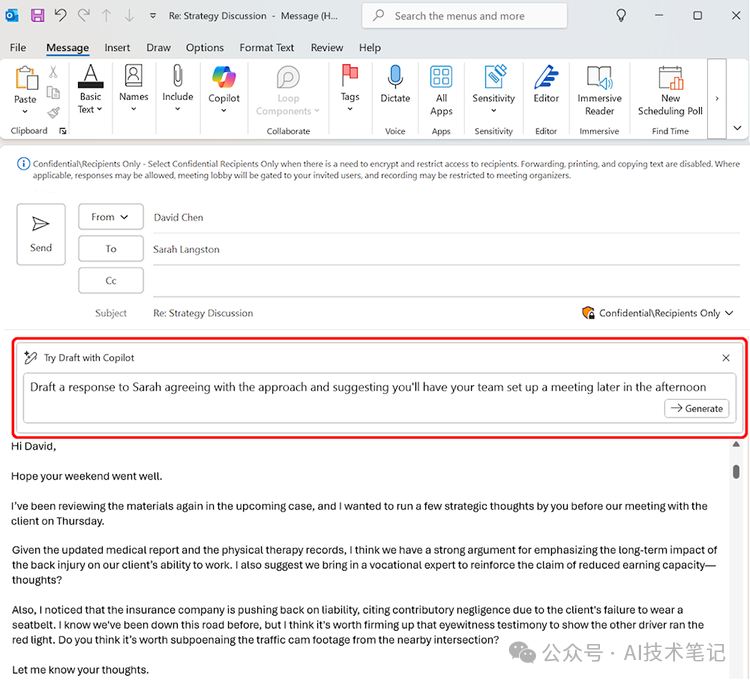Click the Redo arrow icon
The height and width of the screenshot is (683, 750).
click(84, 15)
